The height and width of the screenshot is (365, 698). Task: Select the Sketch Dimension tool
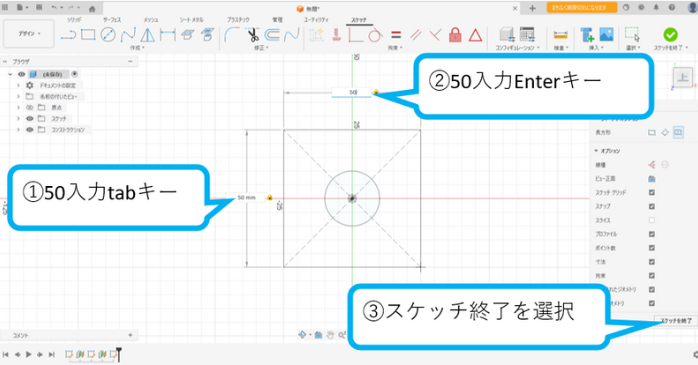(x=167, y=34)
